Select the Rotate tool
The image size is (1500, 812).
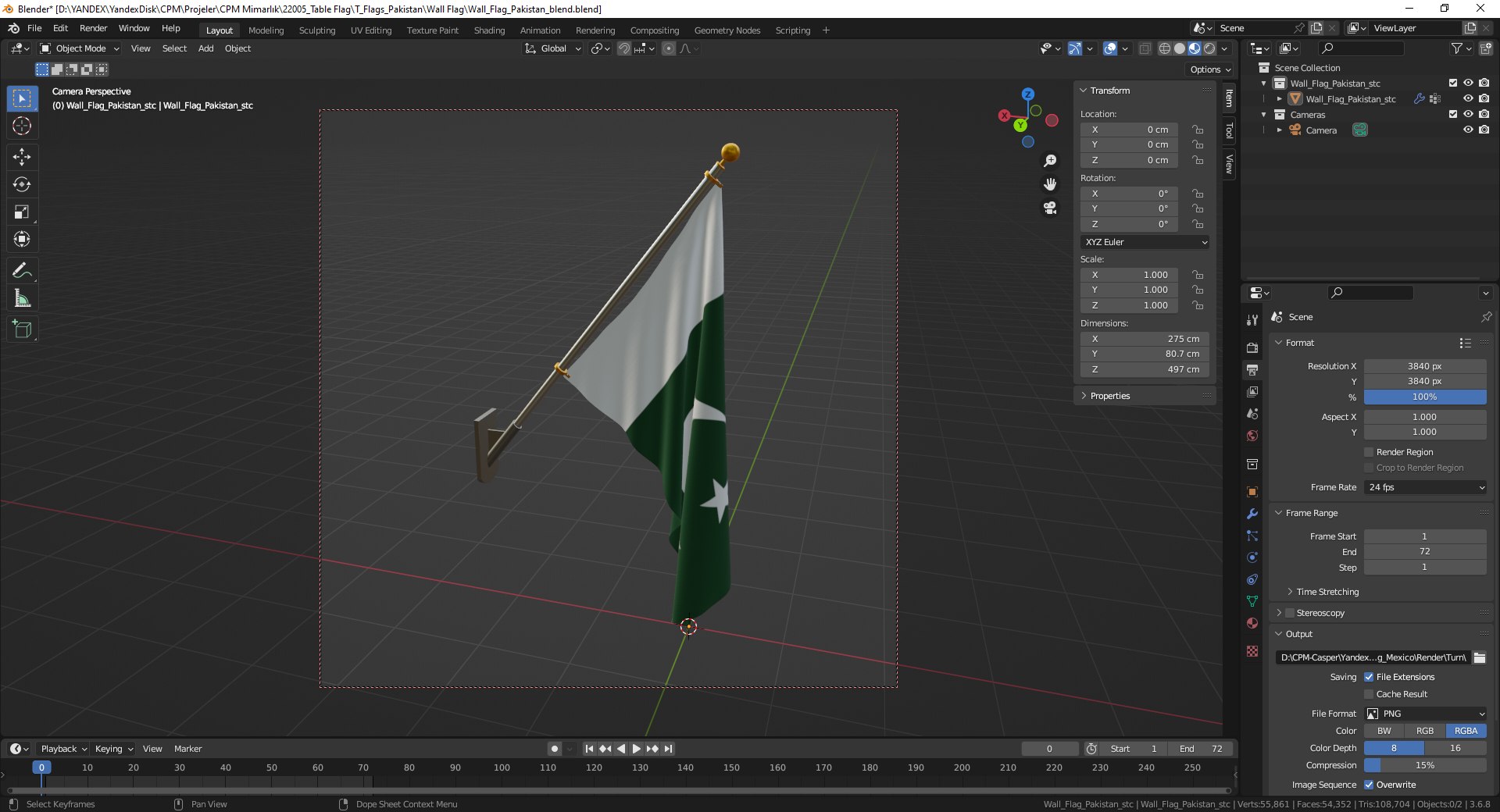[22, 184]
